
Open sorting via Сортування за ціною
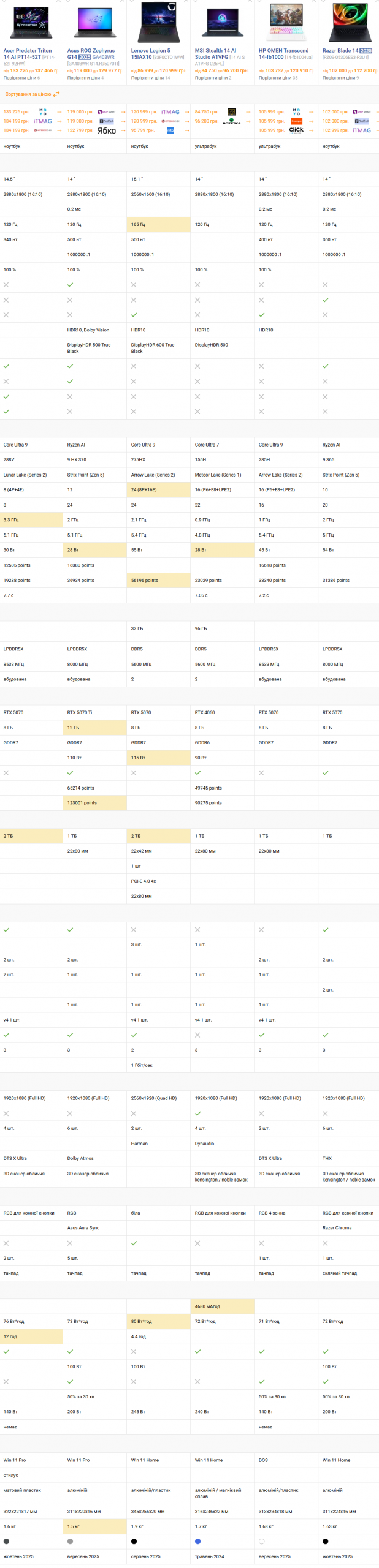click(x=28, y=94)
